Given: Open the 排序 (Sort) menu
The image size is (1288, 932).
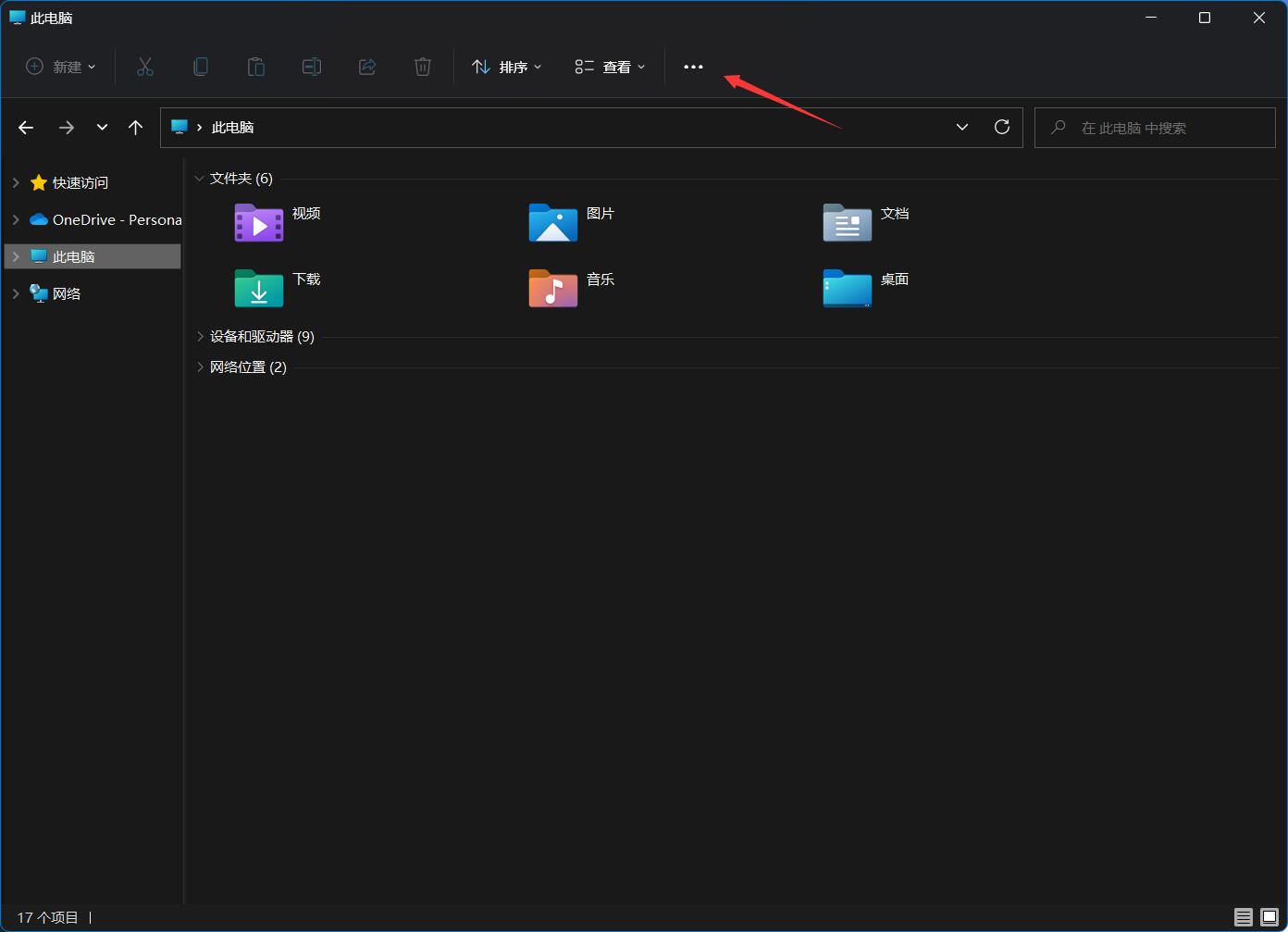Looking at the screenshot, I should (506, 67).
